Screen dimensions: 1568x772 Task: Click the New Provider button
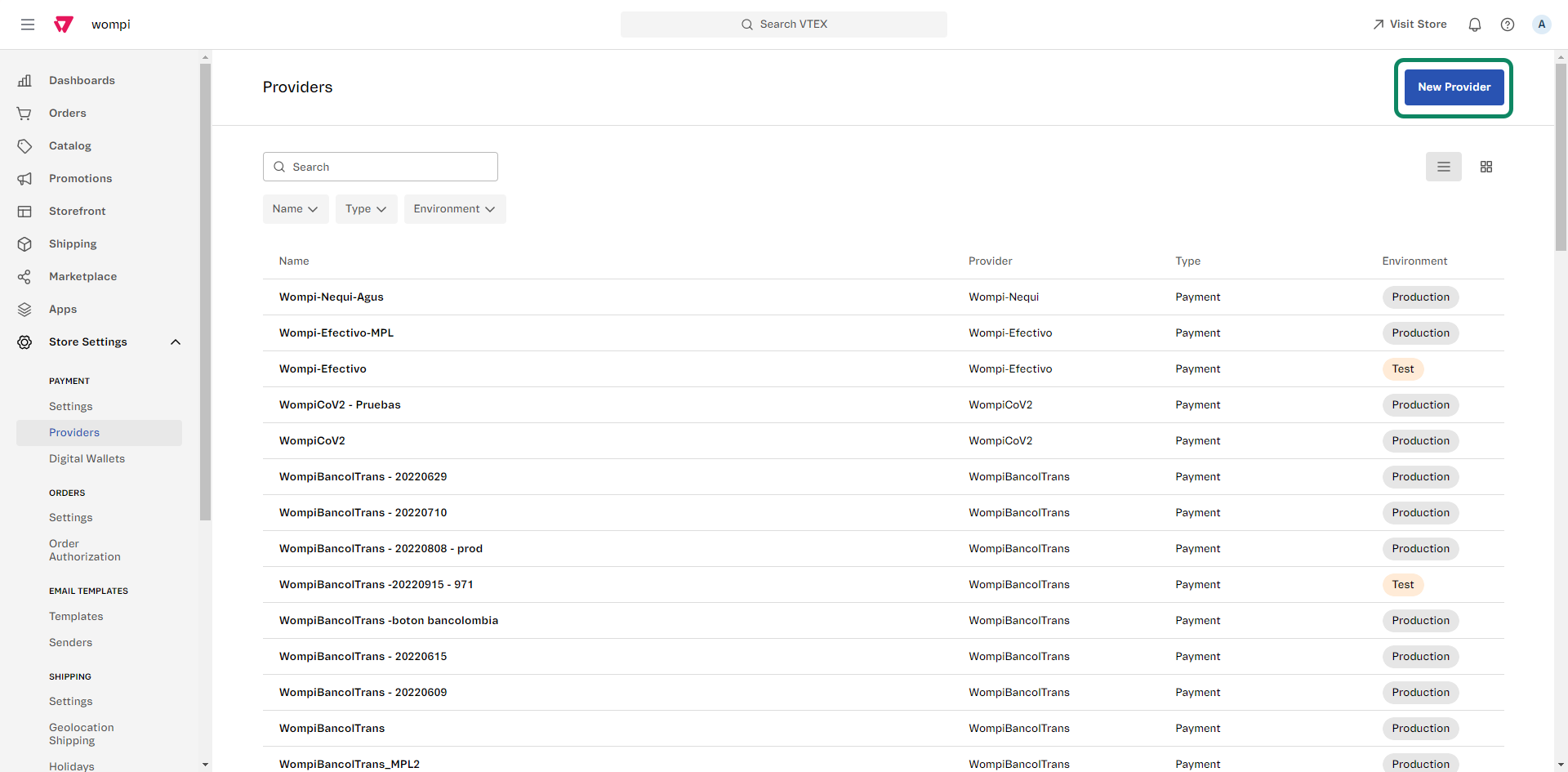coord(1453,87)
